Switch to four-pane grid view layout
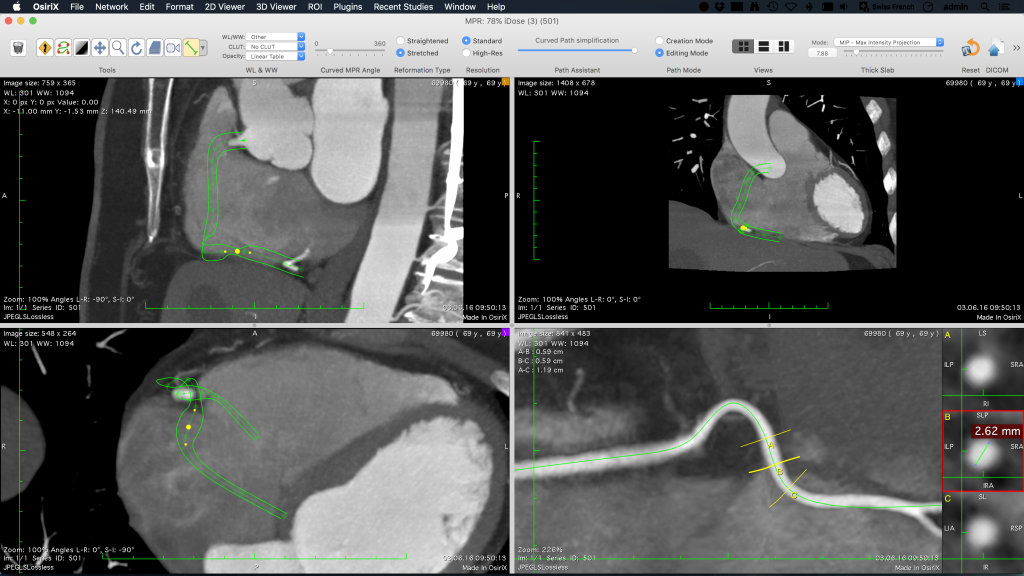The image size is (1024, 576). [x=743, y=47]
